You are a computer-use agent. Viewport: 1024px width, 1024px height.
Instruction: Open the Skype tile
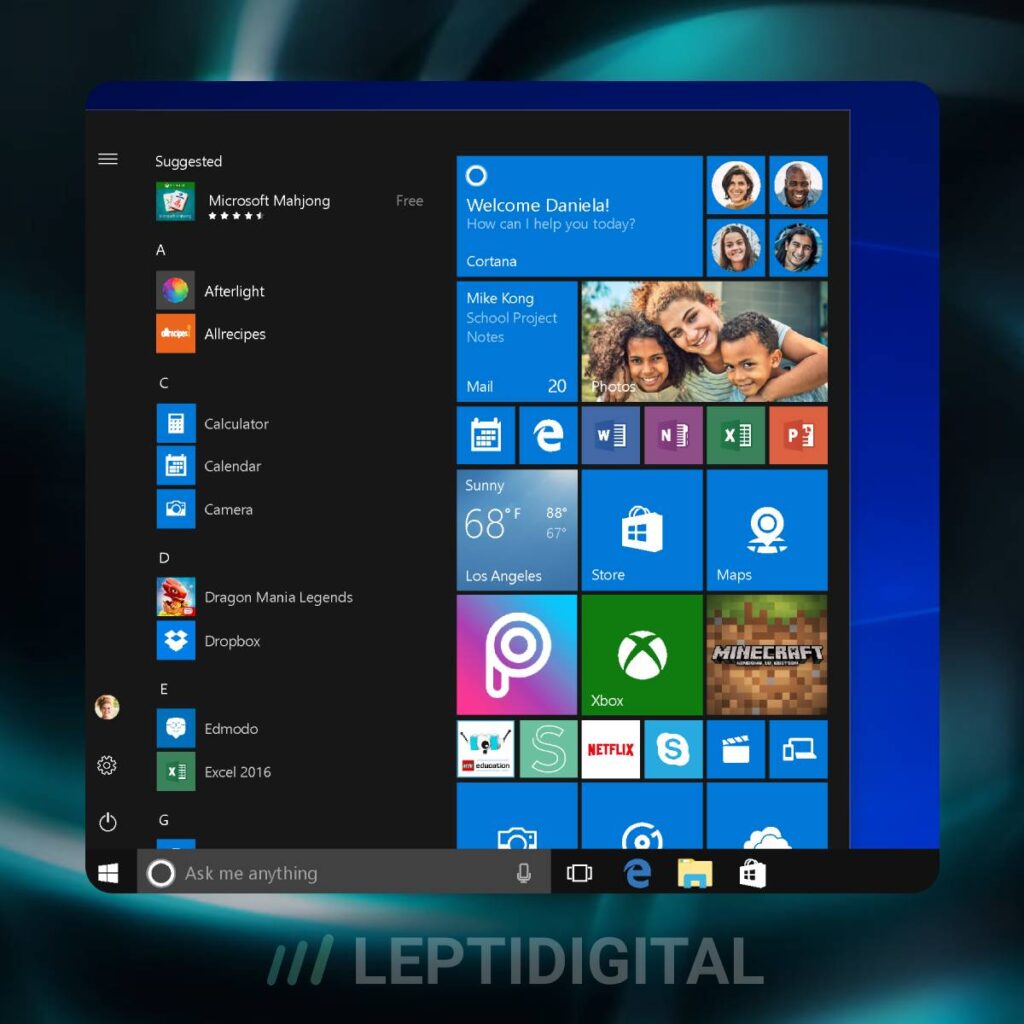click(673, 749)
